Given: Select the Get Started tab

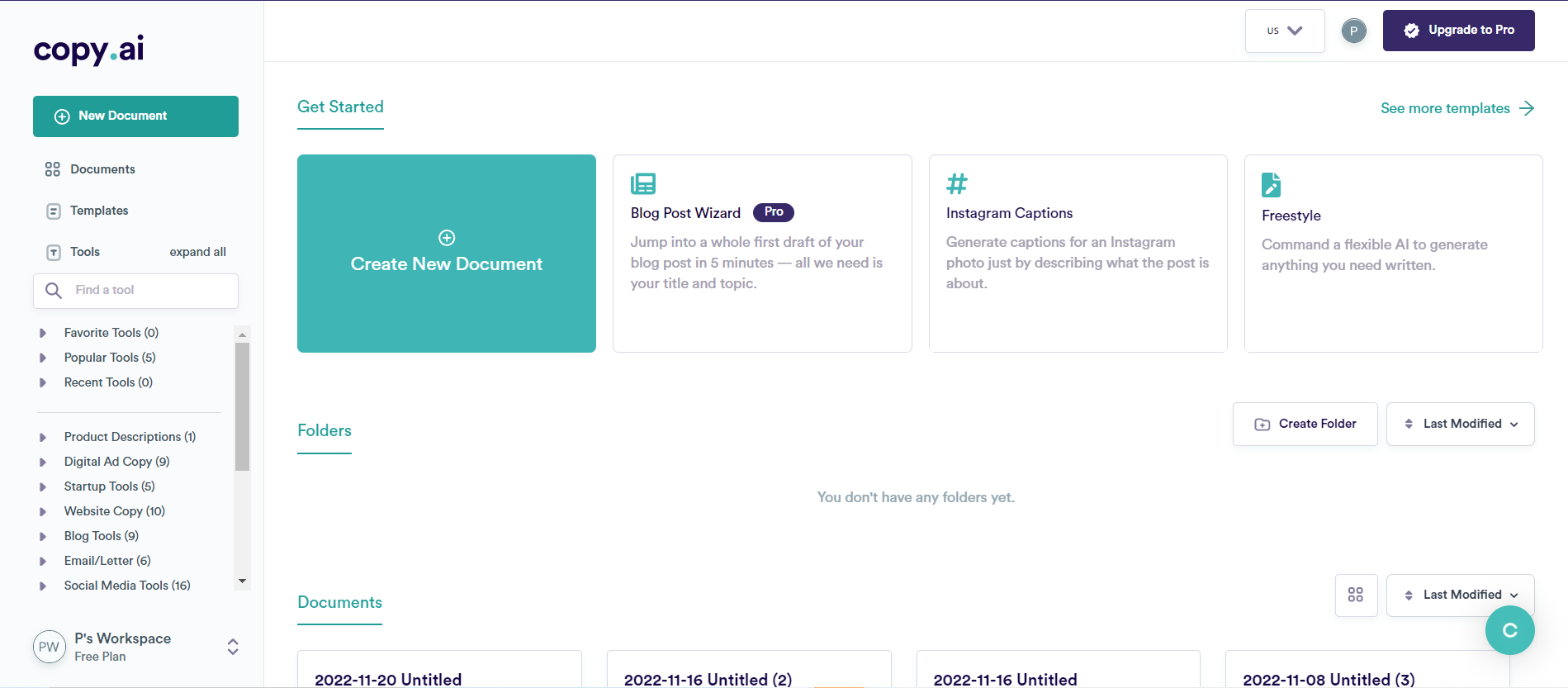Looking at the screenshot, I should 340,107.
